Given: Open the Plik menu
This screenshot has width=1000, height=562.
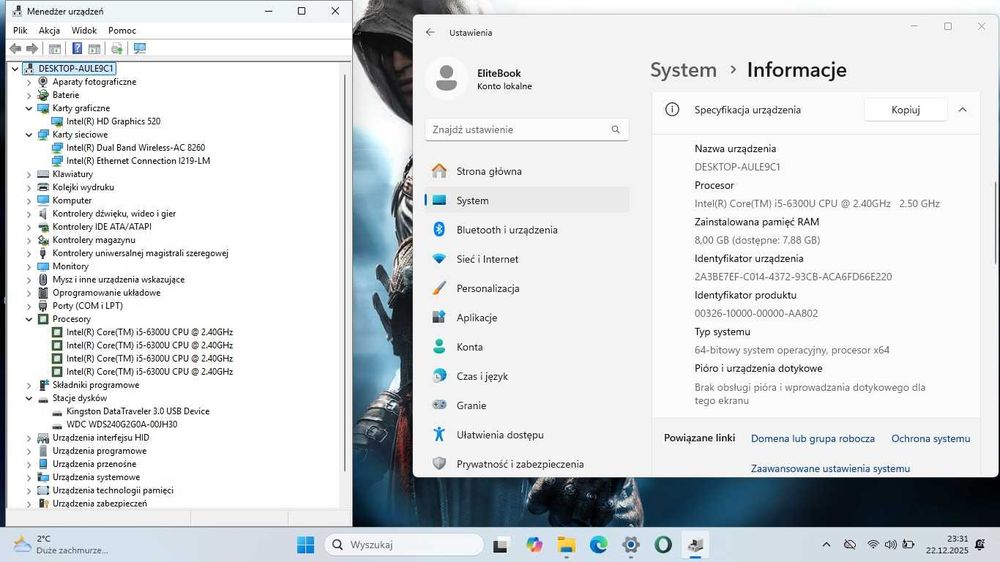Looking at the screenshot, I should tap(20, 30).
